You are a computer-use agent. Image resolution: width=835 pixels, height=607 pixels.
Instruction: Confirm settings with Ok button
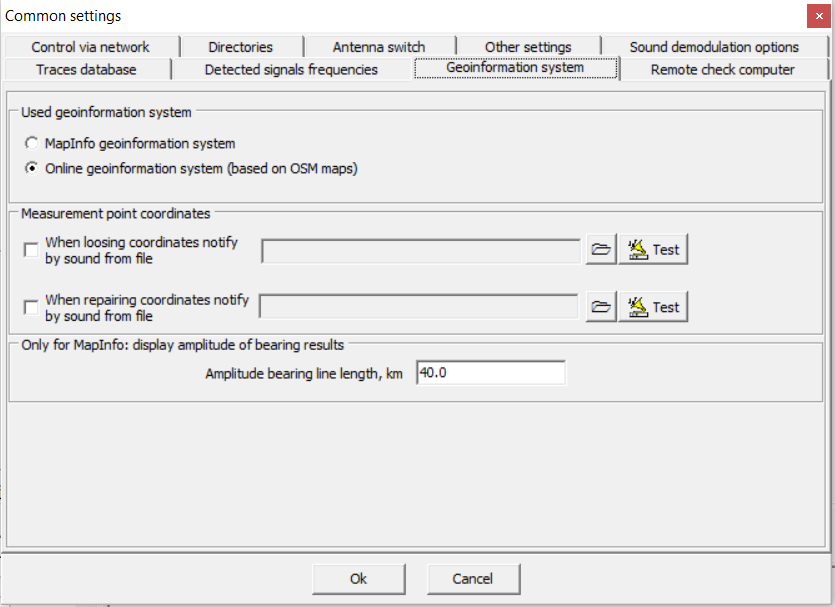358,578
